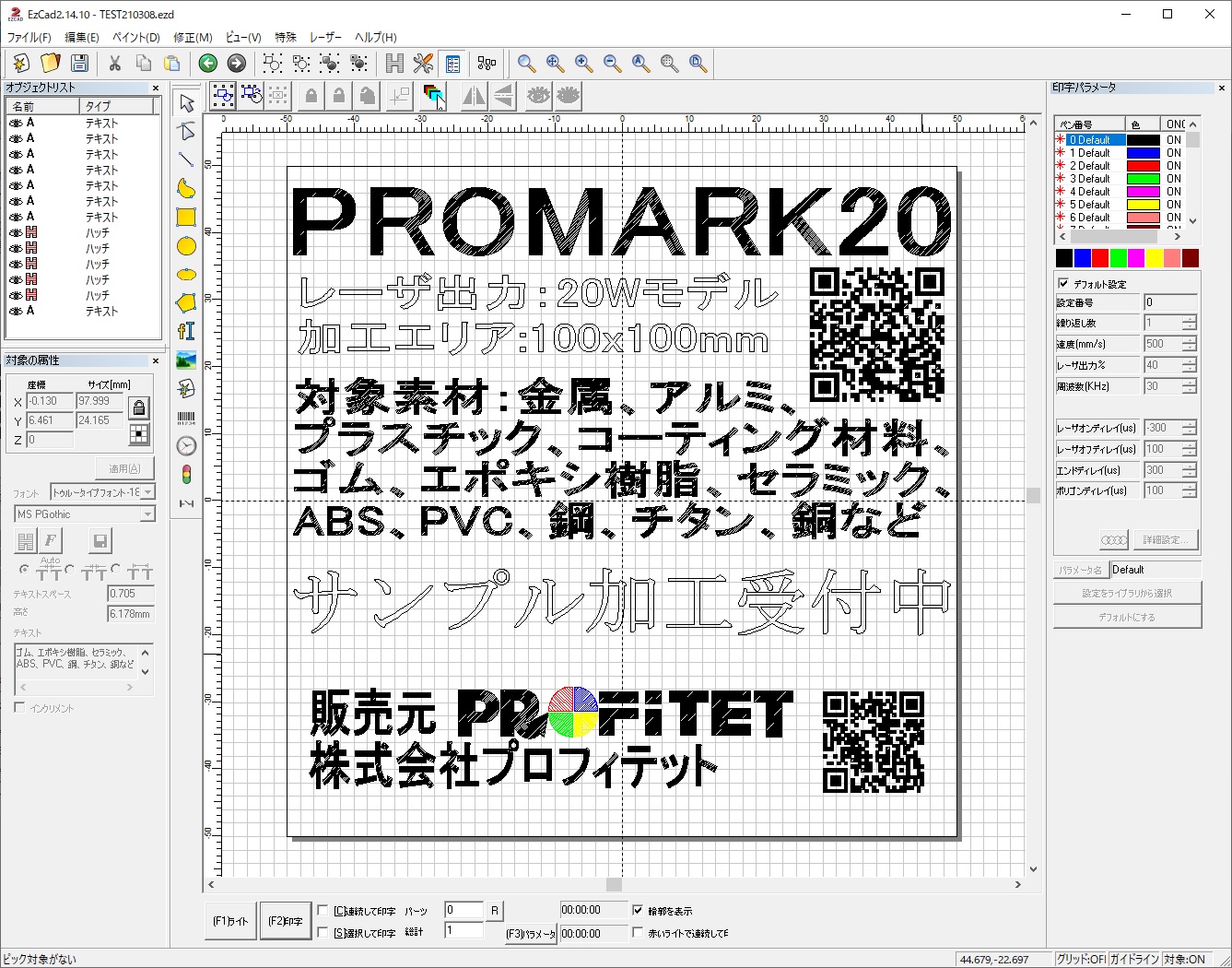Open the ペイント(D) menu
The width and height of the screenshot is (1232, 968).
[x=136, y=38]
